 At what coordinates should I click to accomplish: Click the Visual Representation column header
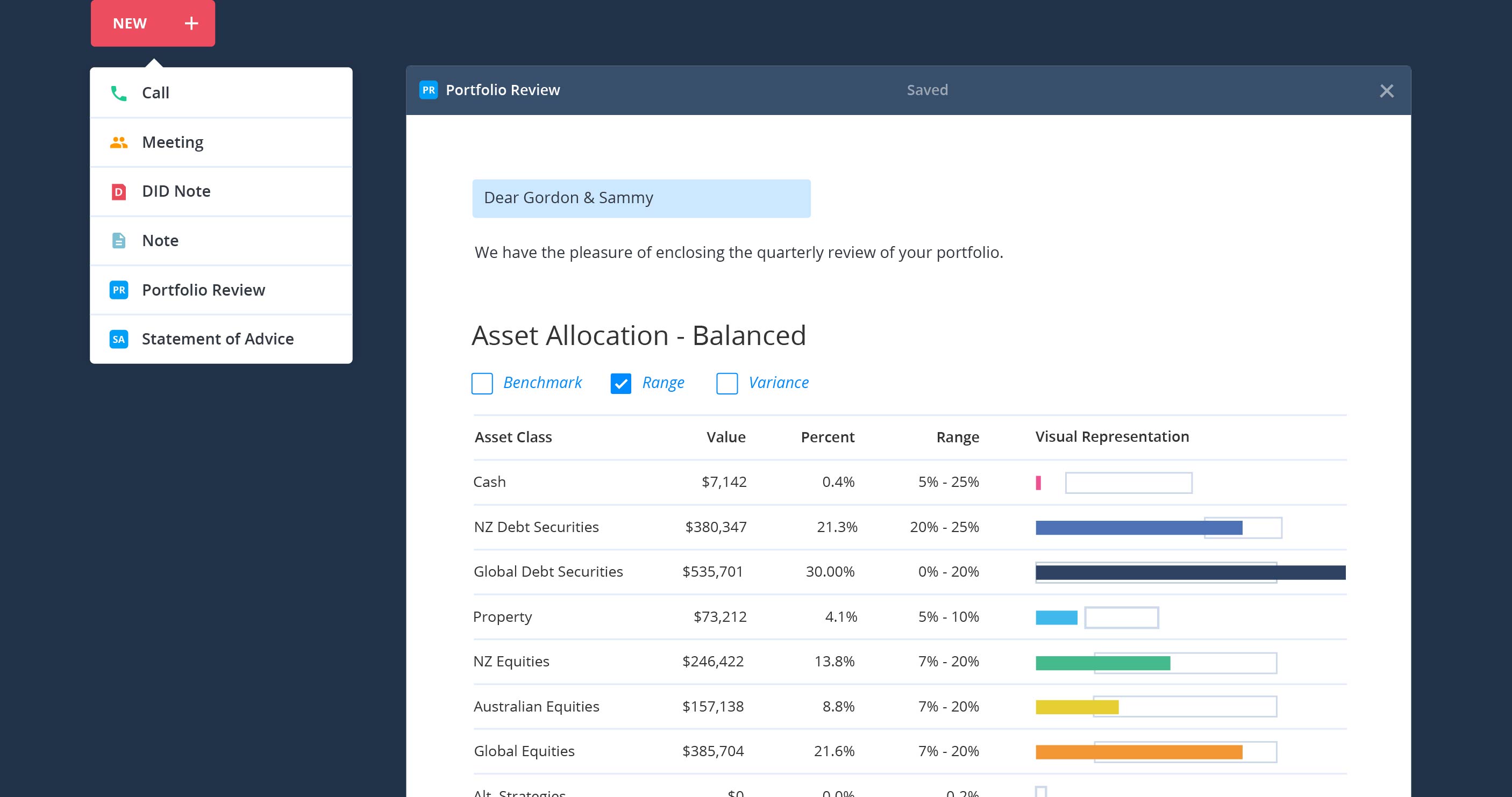pyautogui.click(x=1112, y=437)
